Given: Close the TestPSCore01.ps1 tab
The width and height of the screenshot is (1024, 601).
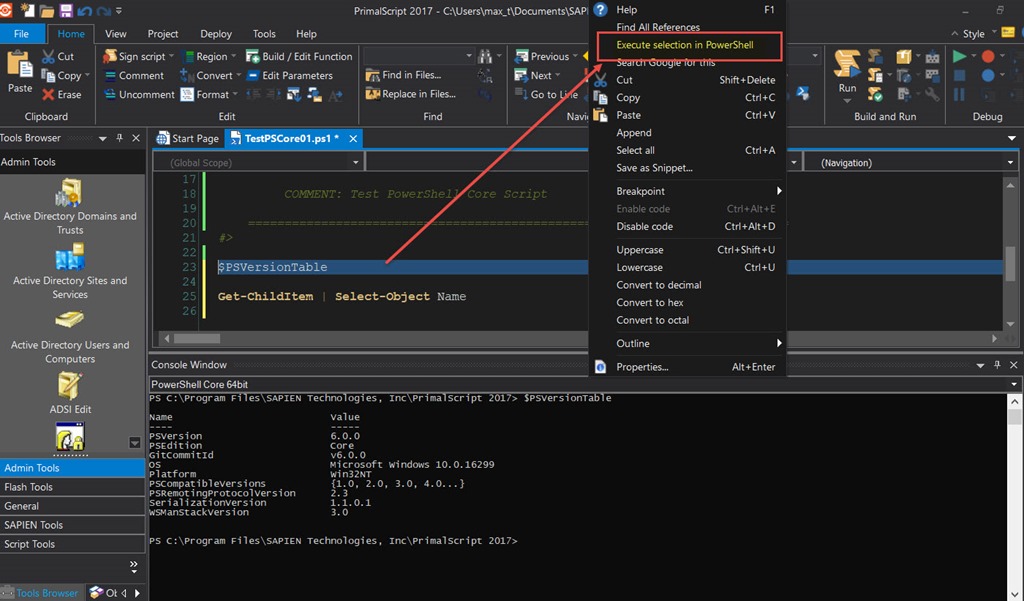Looking at the screenshot, I should pos(353,138).
